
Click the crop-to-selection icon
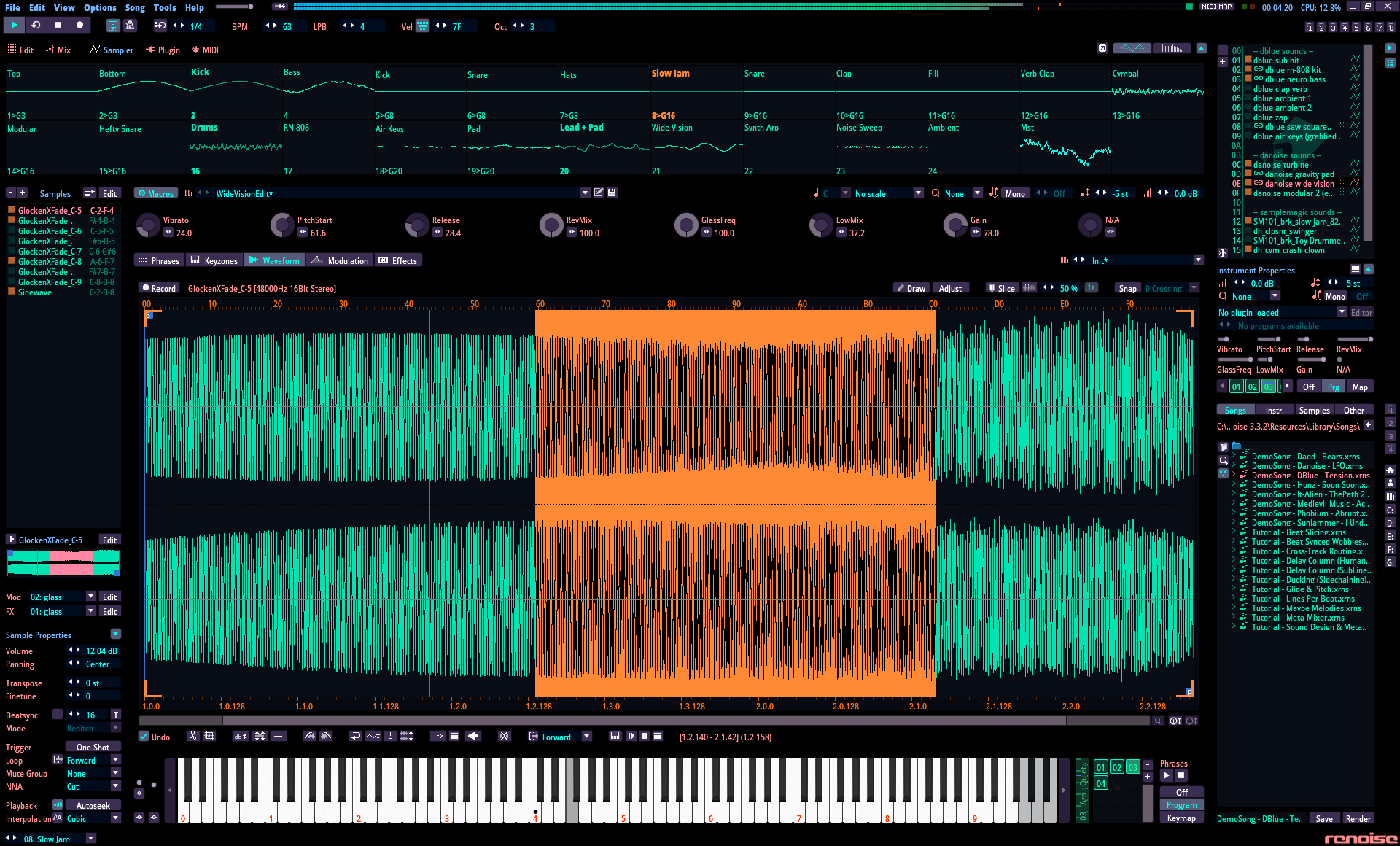(x=209, y=737)
